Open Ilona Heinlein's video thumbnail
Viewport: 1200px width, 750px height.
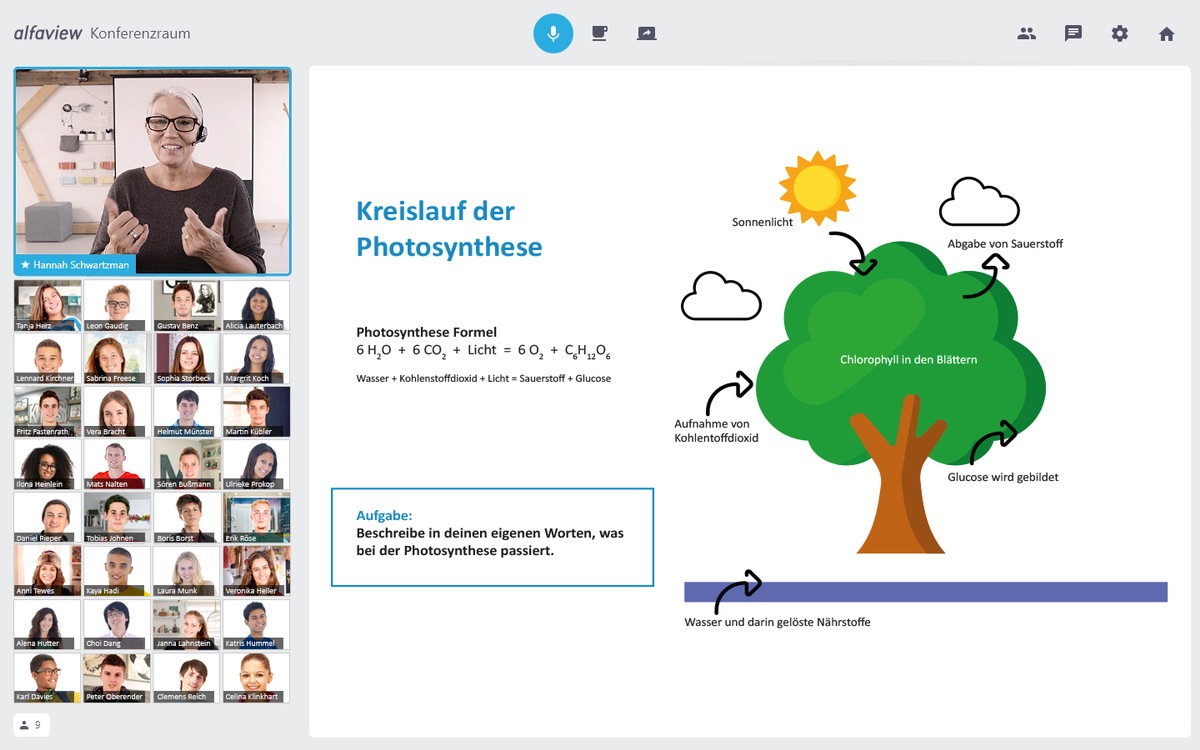[47, 464]
